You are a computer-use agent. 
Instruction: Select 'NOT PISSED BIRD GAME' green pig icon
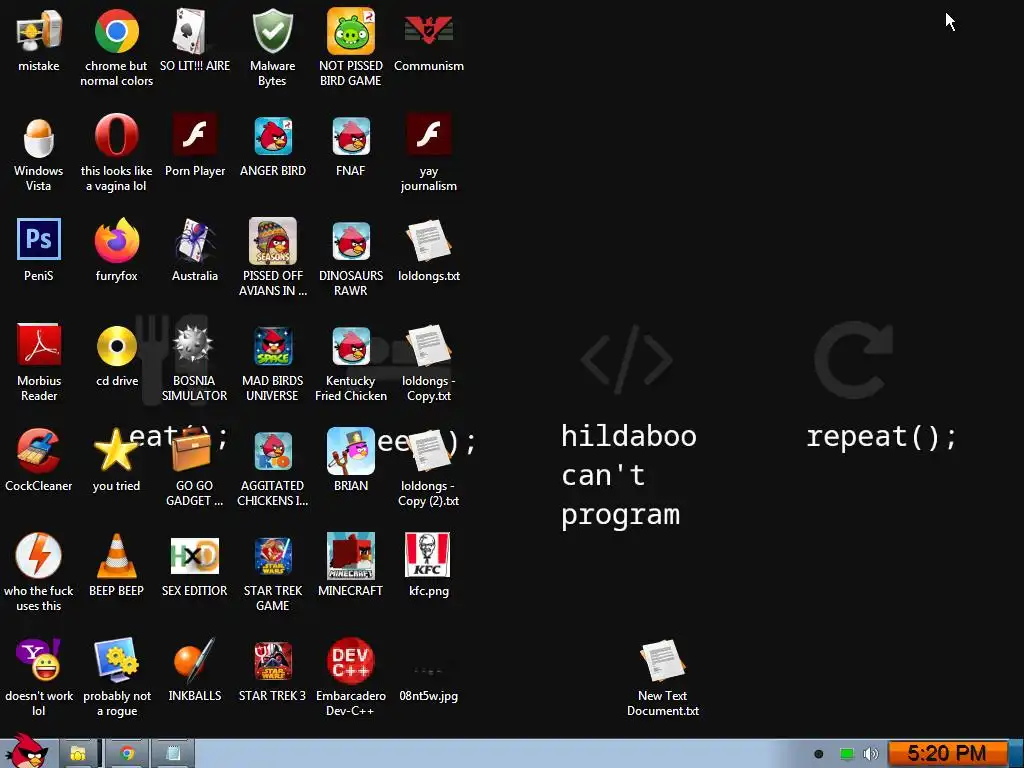tap(351, 31)
